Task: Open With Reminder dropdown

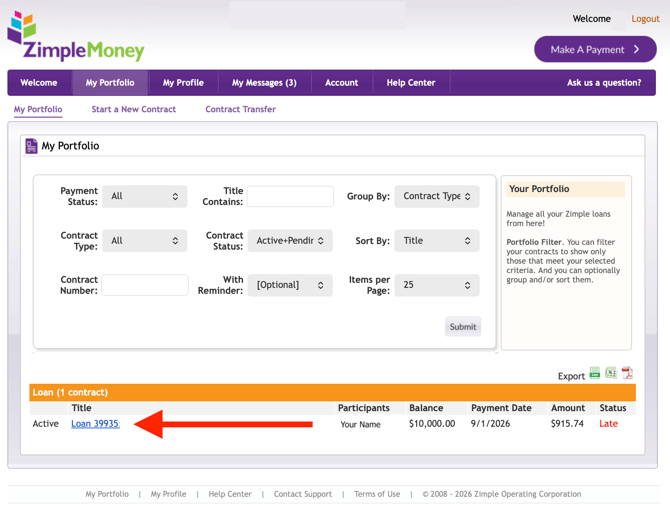Action: (x=290, y=285)
